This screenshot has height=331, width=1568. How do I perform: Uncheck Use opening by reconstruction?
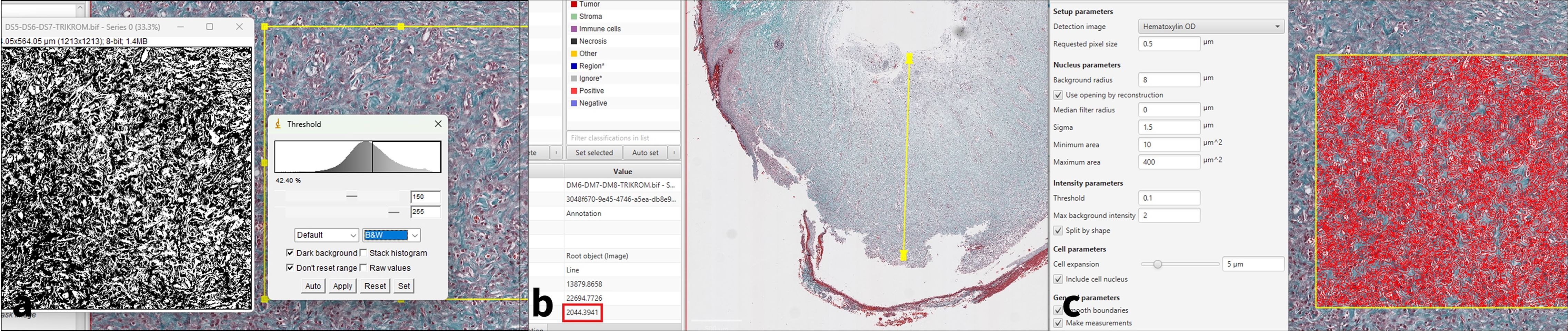click(x=1059, y=95)
